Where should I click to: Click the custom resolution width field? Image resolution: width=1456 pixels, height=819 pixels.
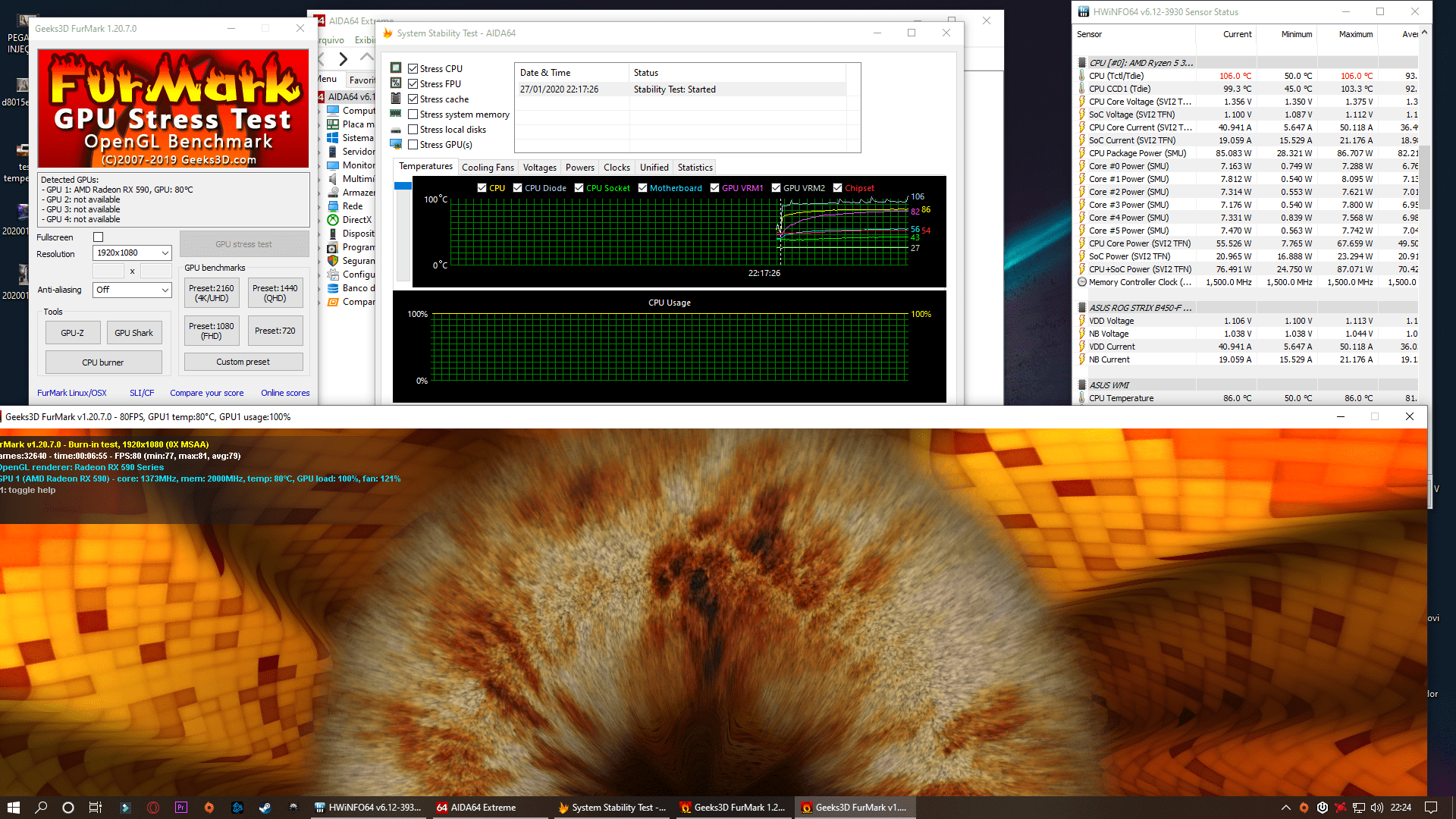click(x=108, y=271)
